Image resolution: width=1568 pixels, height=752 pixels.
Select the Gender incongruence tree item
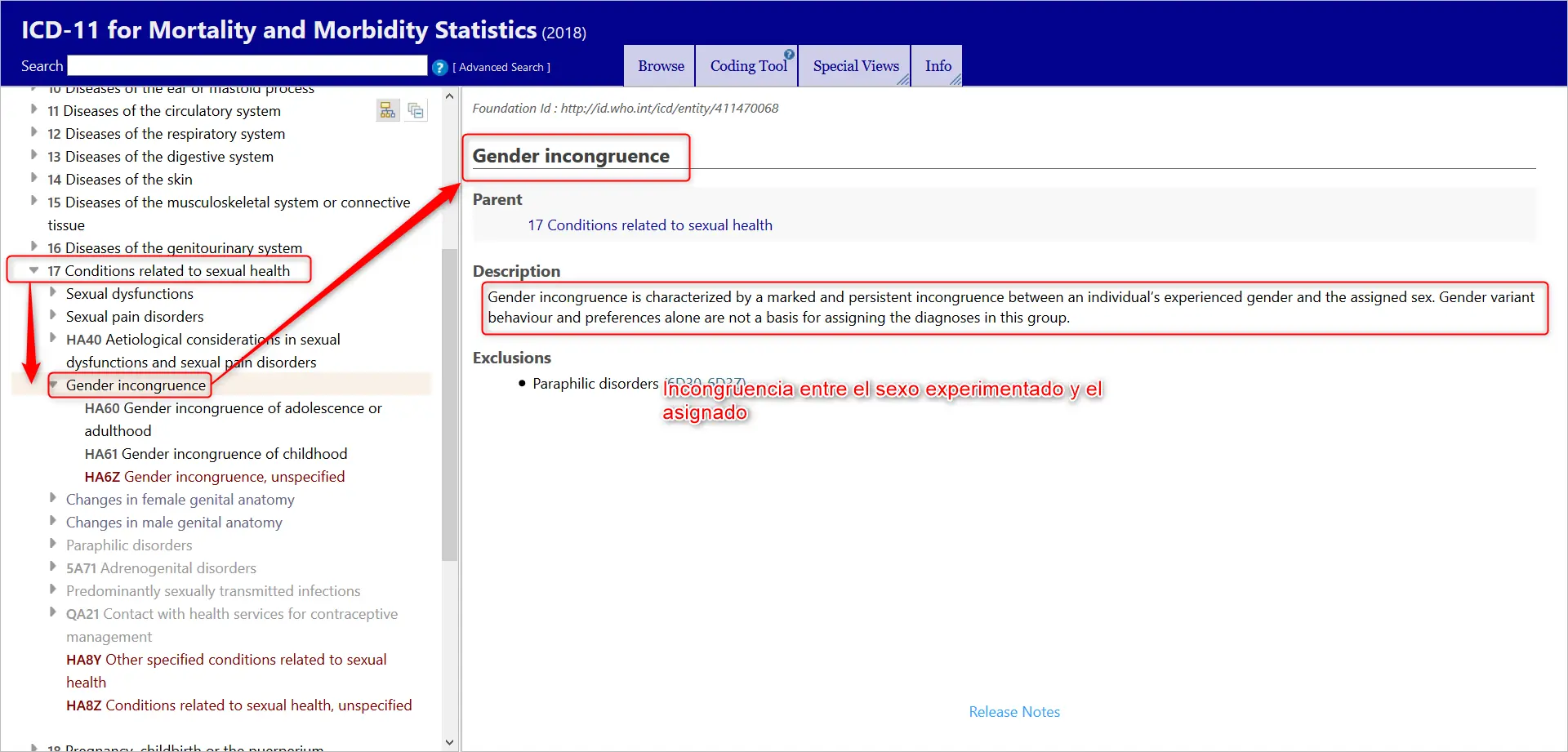click(x=136, y=385)
